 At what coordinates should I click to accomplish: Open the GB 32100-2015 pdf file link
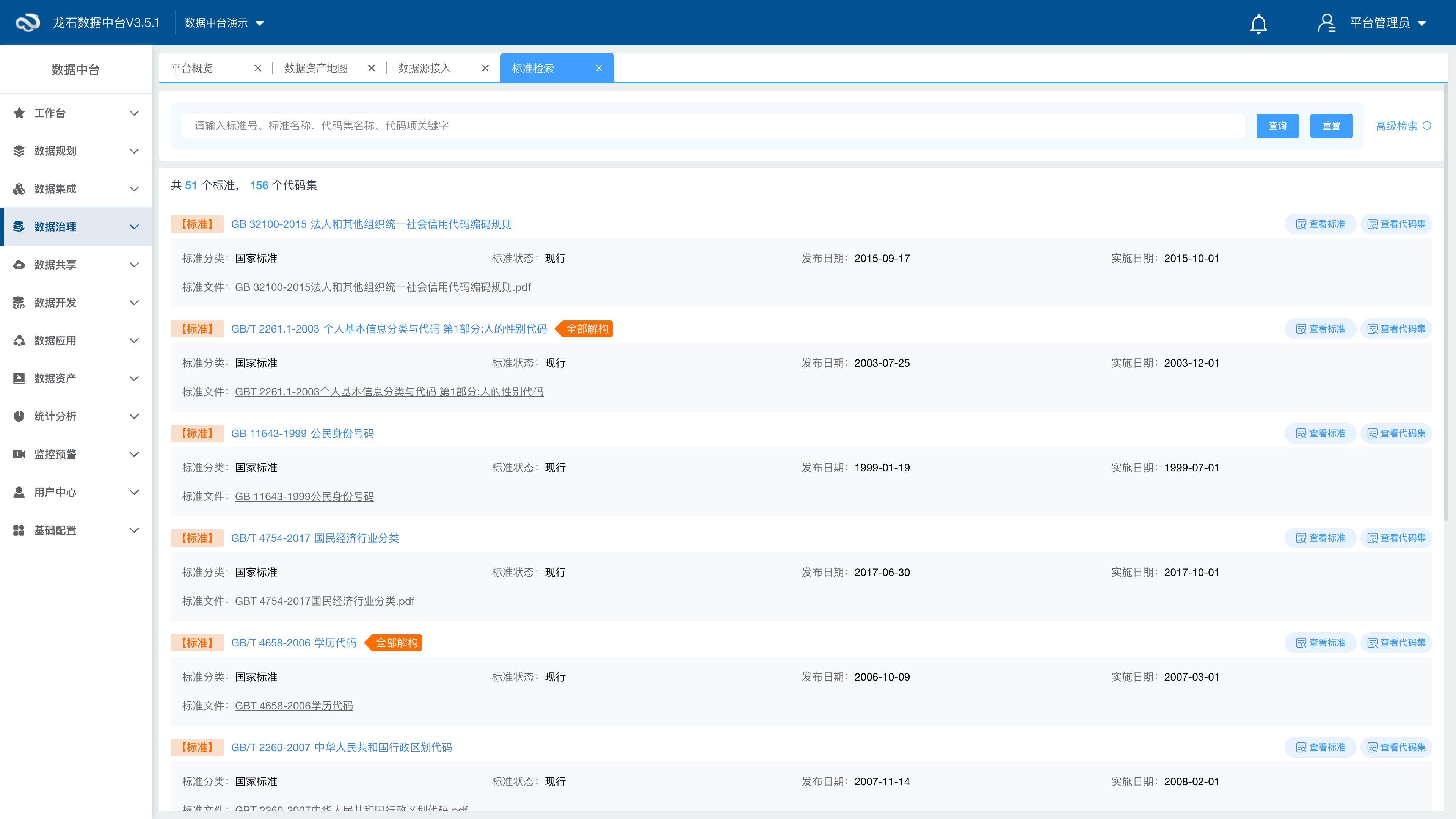pyautogui.click(x=383, y=287)
